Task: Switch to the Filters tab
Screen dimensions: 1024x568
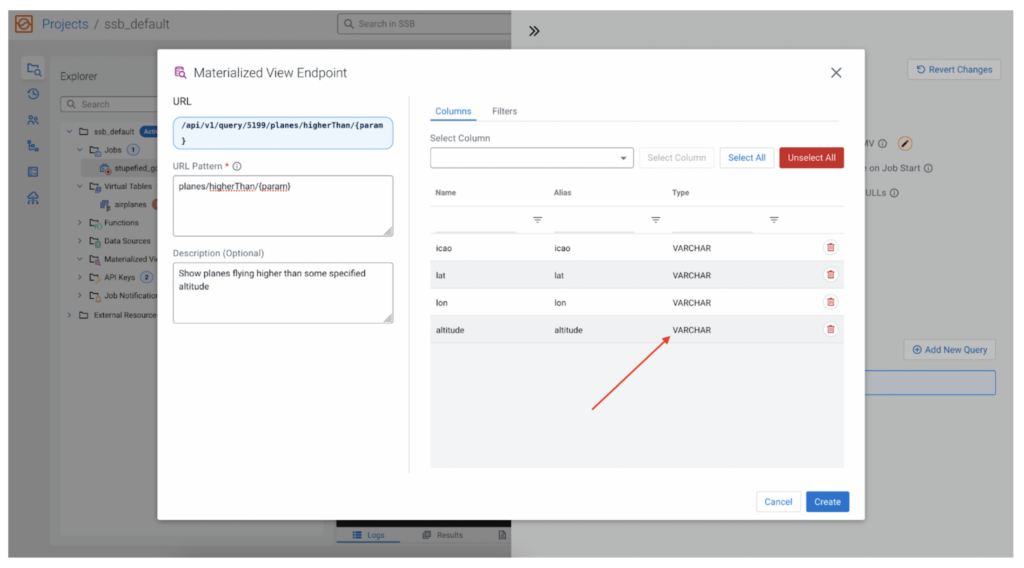Action: click(x=504, y=112)
